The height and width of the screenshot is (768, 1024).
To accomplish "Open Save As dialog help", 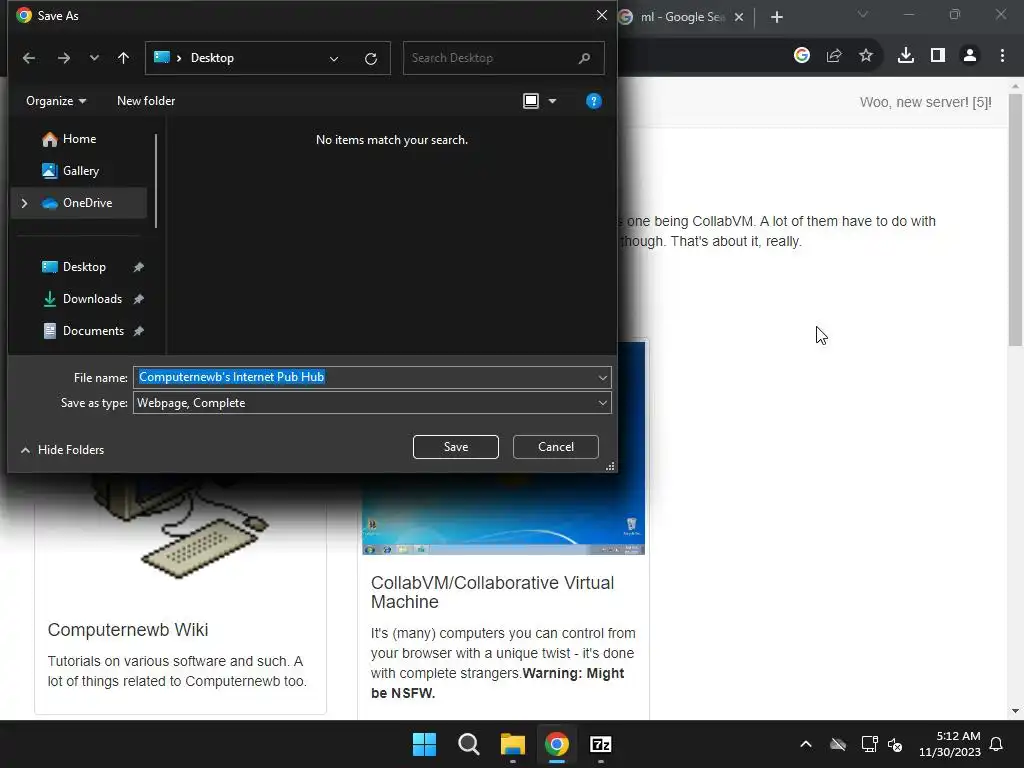I will tap(594, 101).
